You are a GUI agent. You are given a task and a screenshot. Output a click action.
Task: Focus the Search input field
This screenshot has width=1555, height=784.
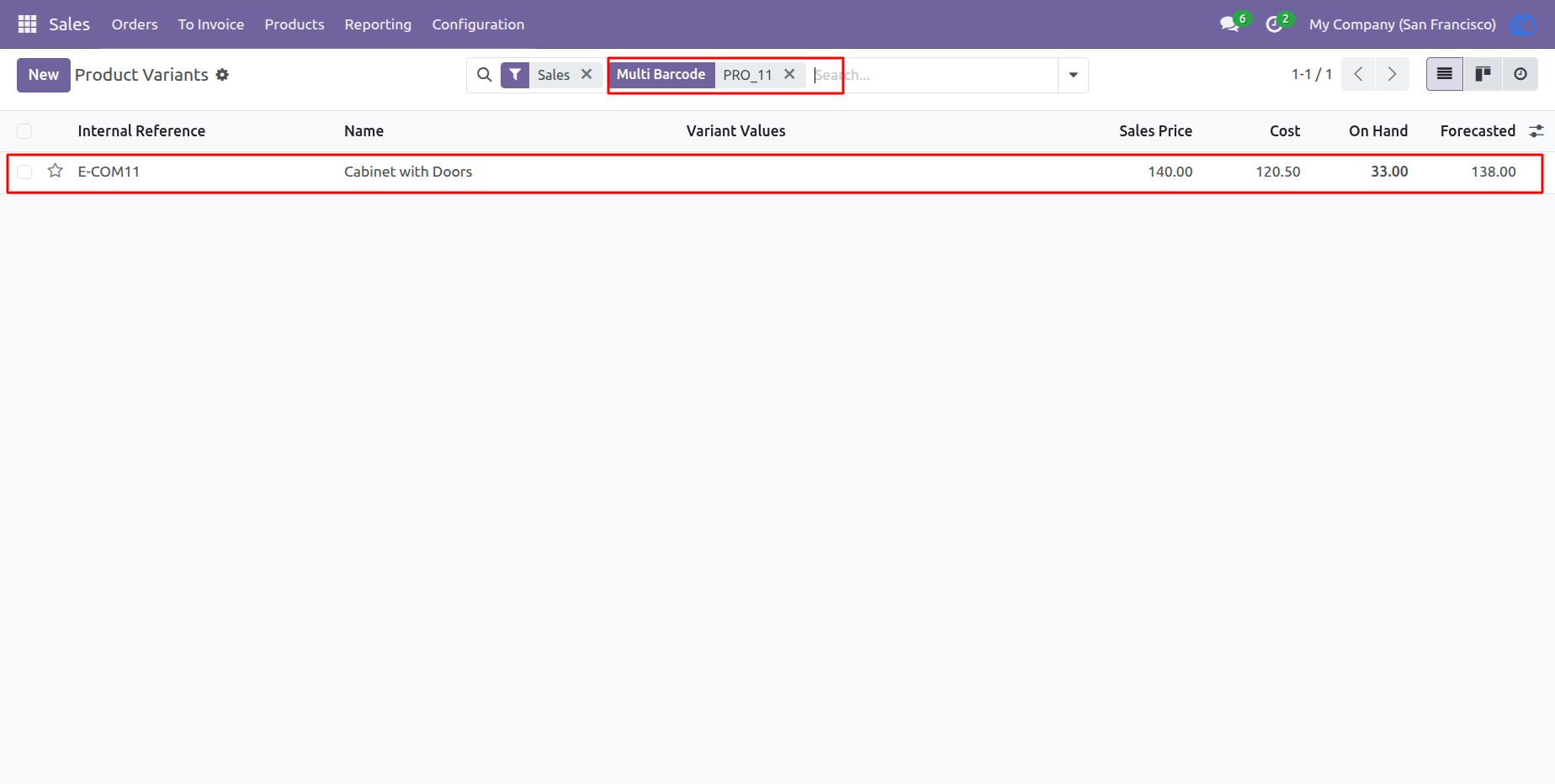(932, 75)
